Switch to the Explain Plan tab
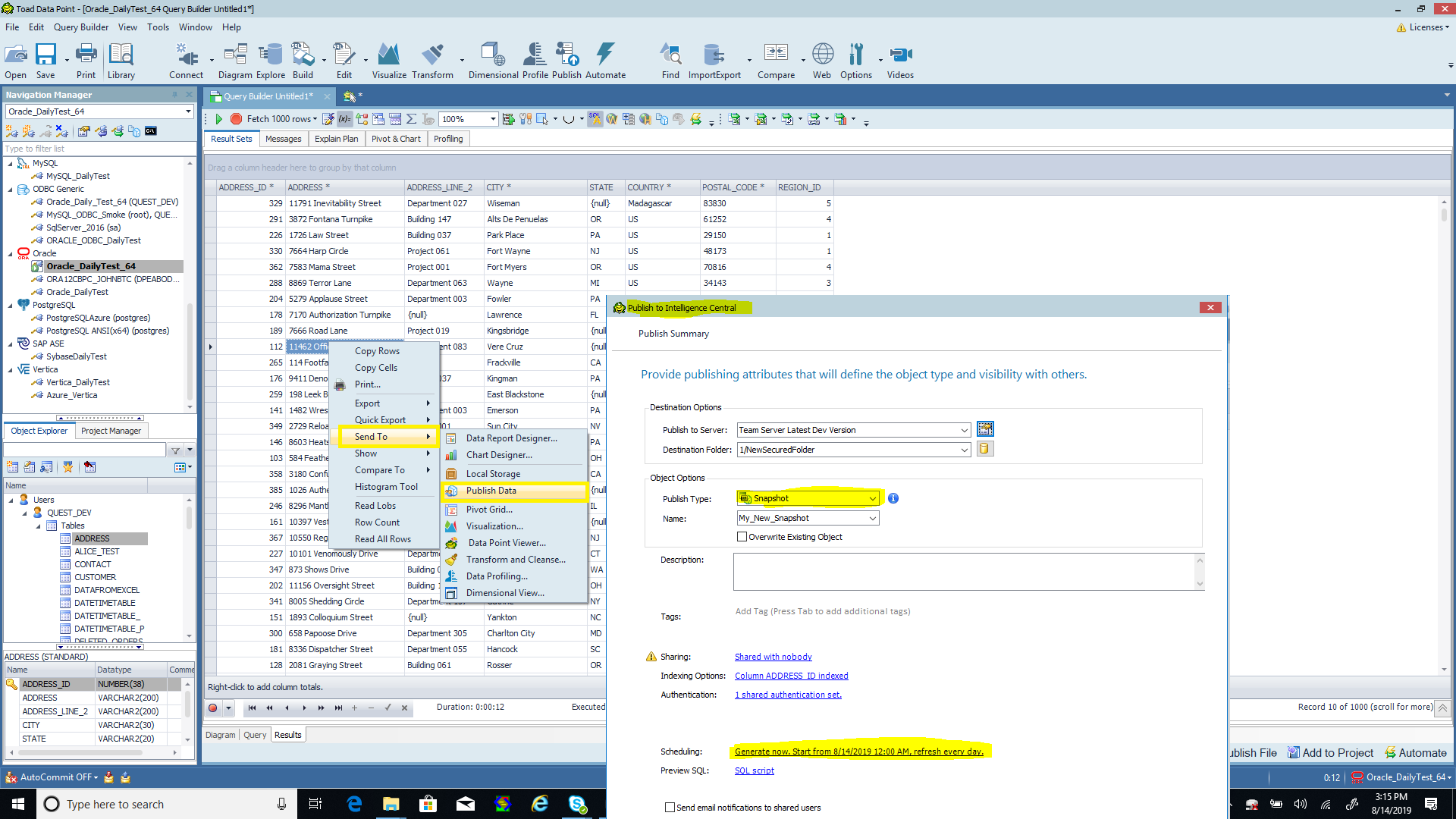 click(x=336, y=139)
